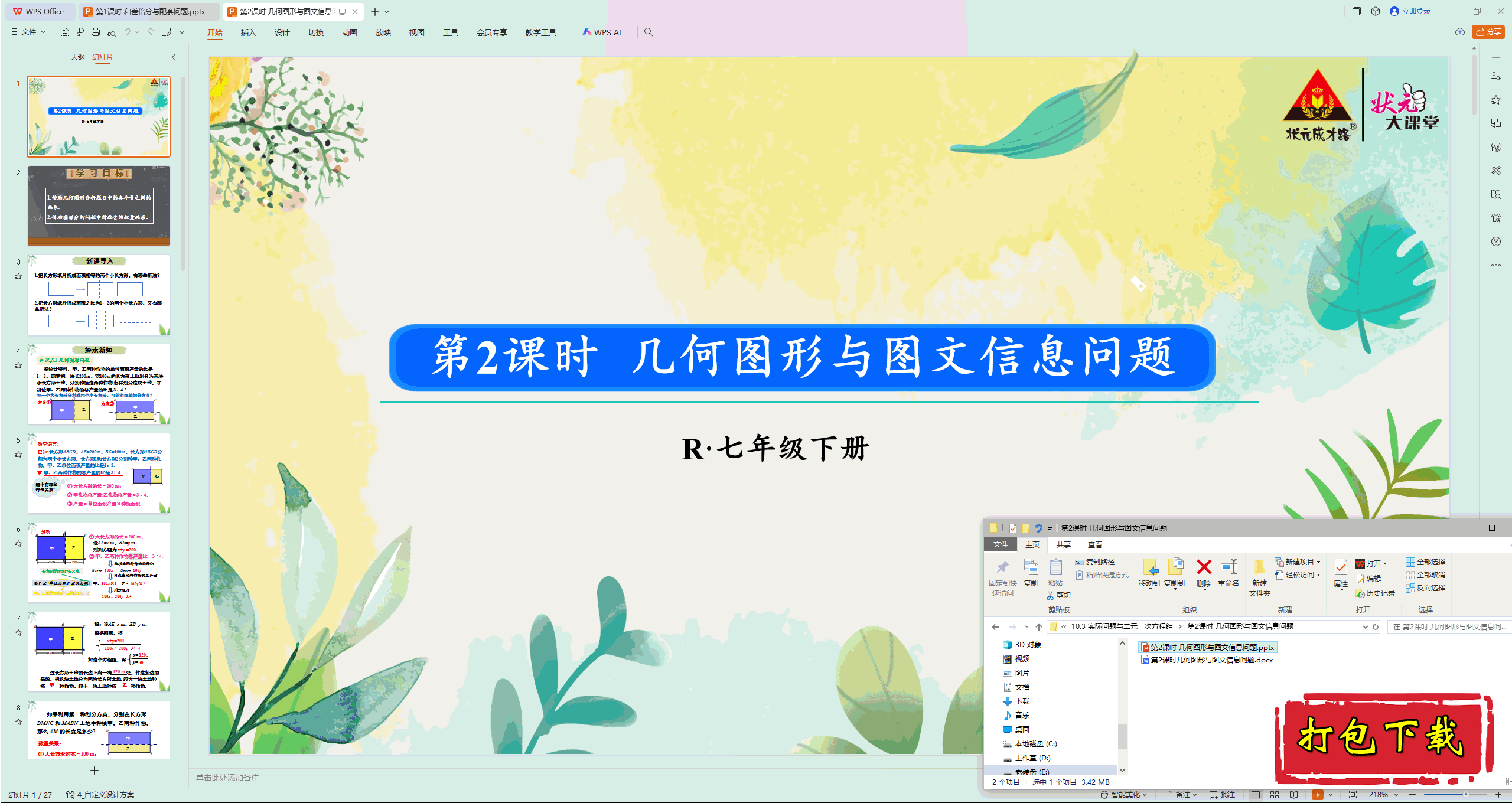Click the Print icon in WPS toolbar
Image resolution: width=1512 pixels, height=803 pixels.
point(96,32)
